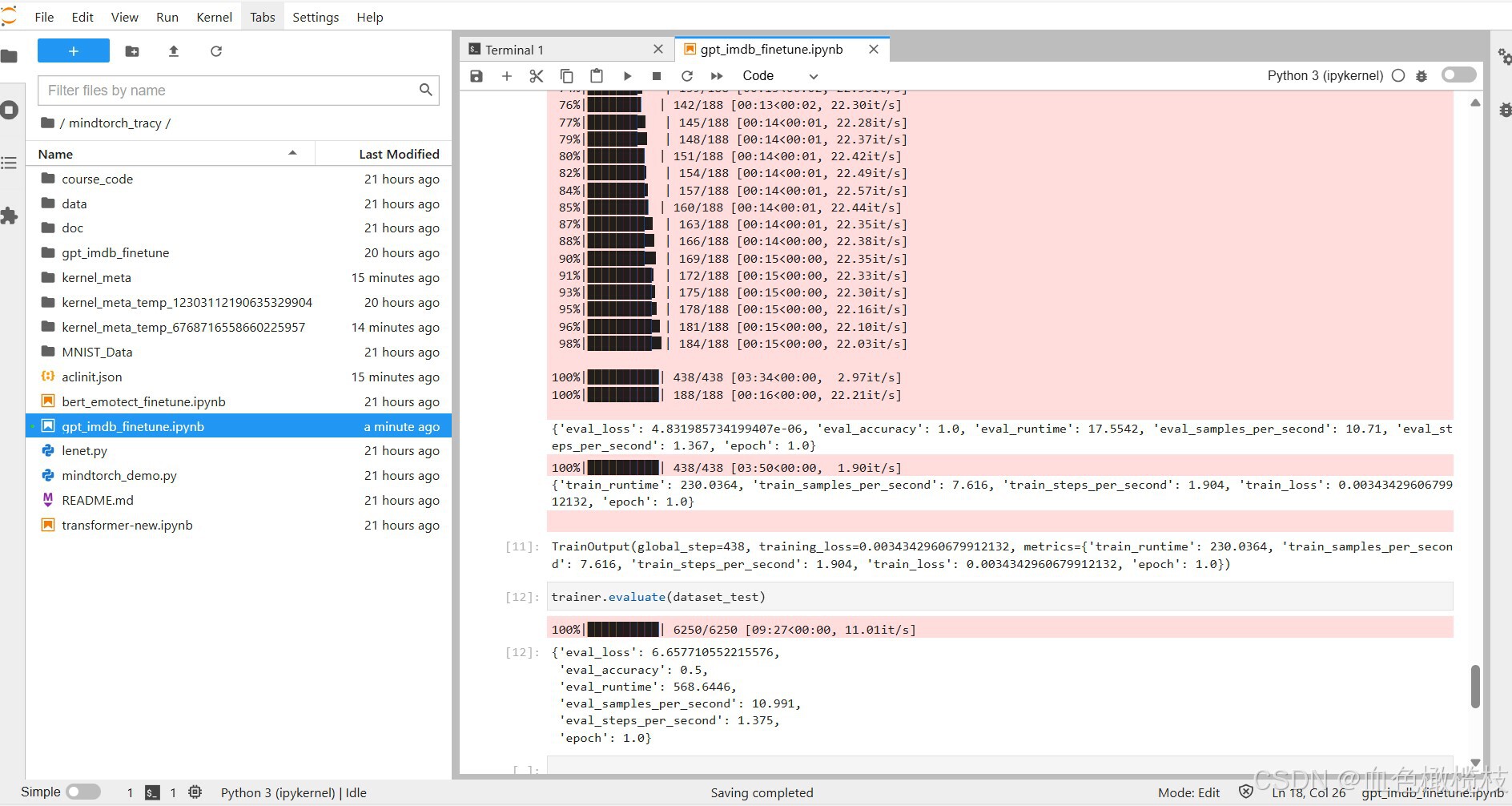Screen dimensions: 1512x806
Task: Select the gpt_imdb_finetune folder
Action: [x=239, y=252]
